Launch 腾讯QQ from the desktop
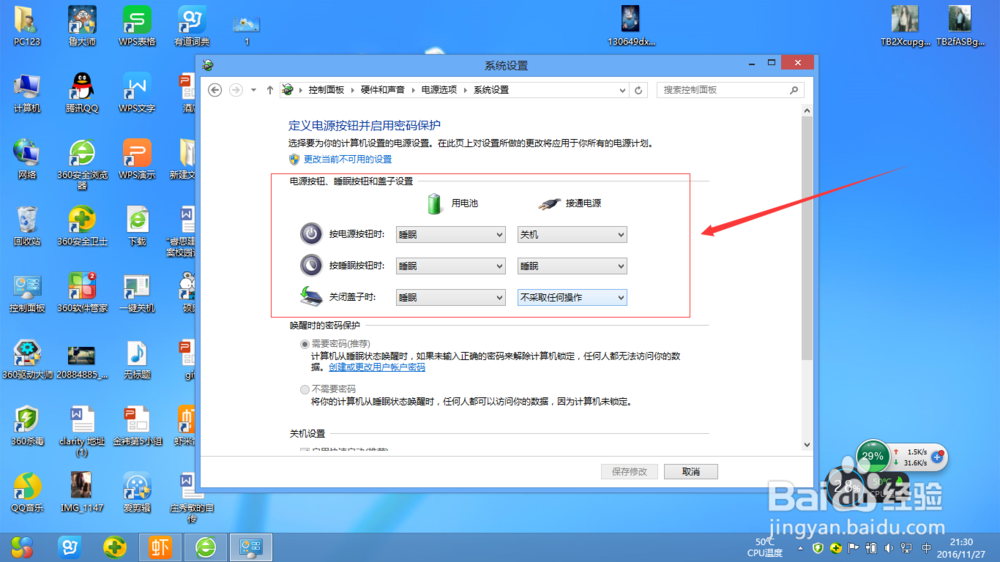Image resolution: width=1000 pixels, height=562 pixels. tap(82, 92)
